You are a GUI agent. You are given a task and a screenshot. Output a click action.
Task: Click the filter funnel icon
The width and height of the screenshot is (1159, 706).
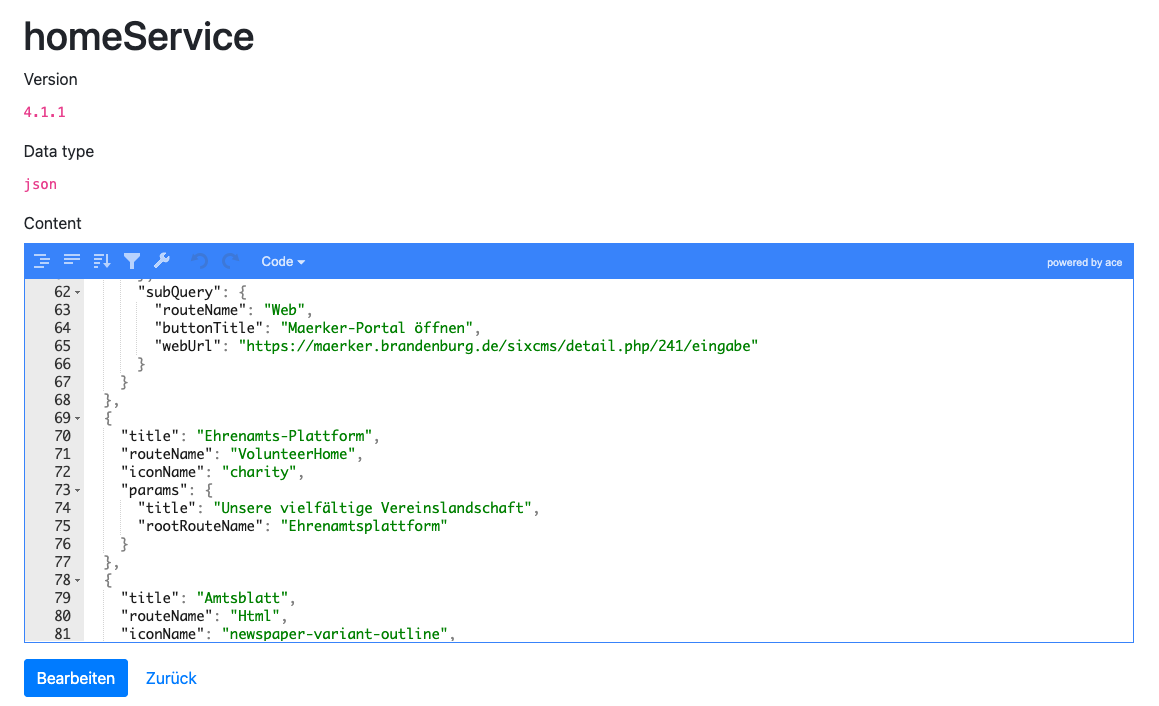pos(132,261)
